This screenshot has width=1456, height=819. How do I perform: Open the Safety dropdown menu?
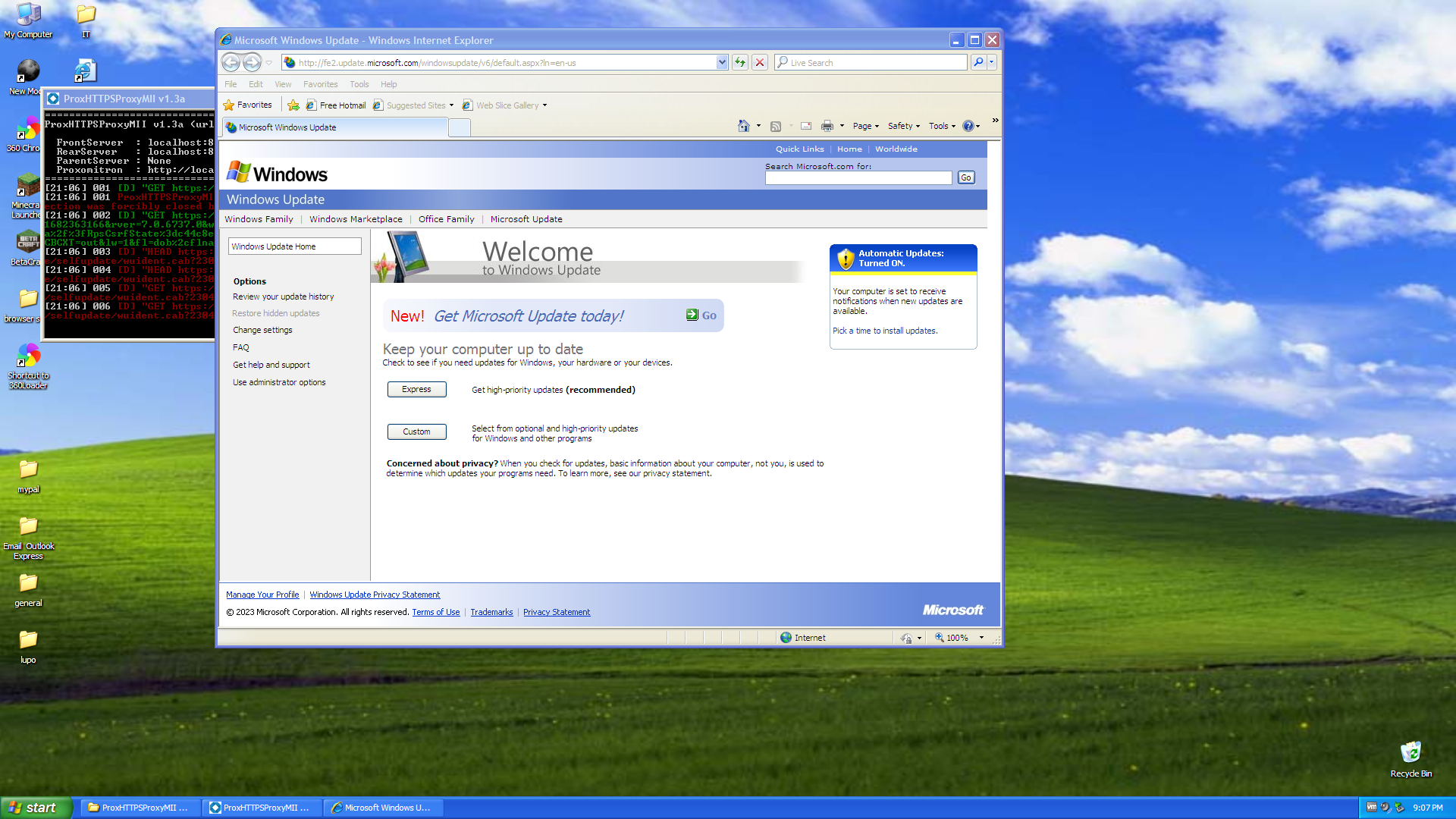903,127
